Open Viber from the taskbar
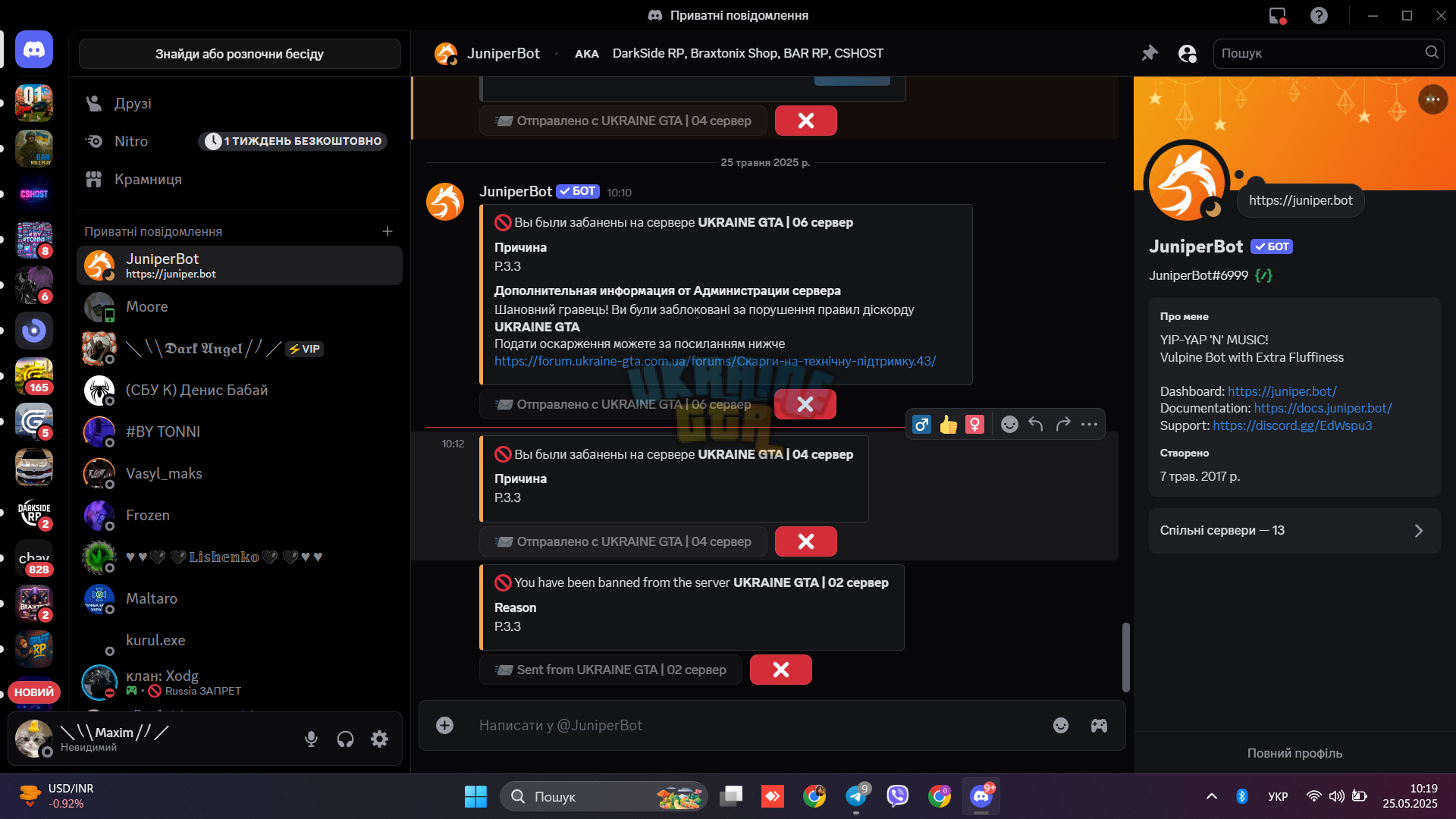 pos(898,796)
